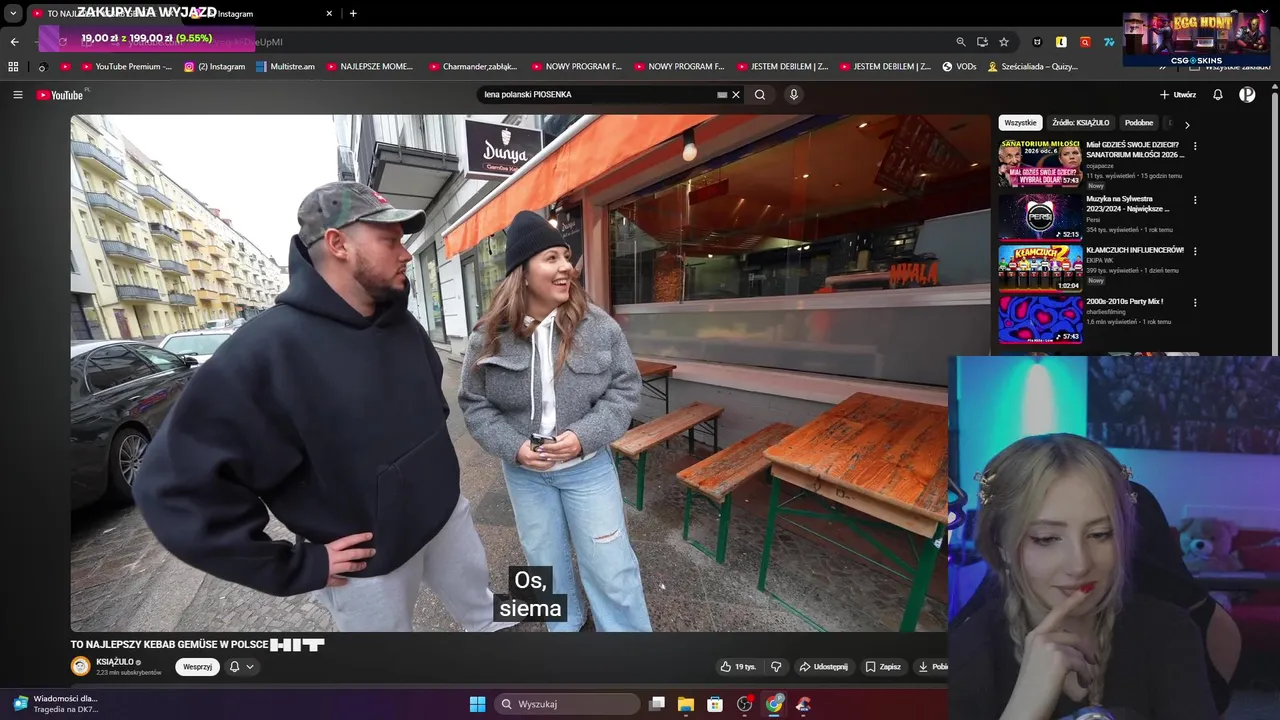
Task: Open the account avatar menu on YouTube
Action: tap(1247, 95)
